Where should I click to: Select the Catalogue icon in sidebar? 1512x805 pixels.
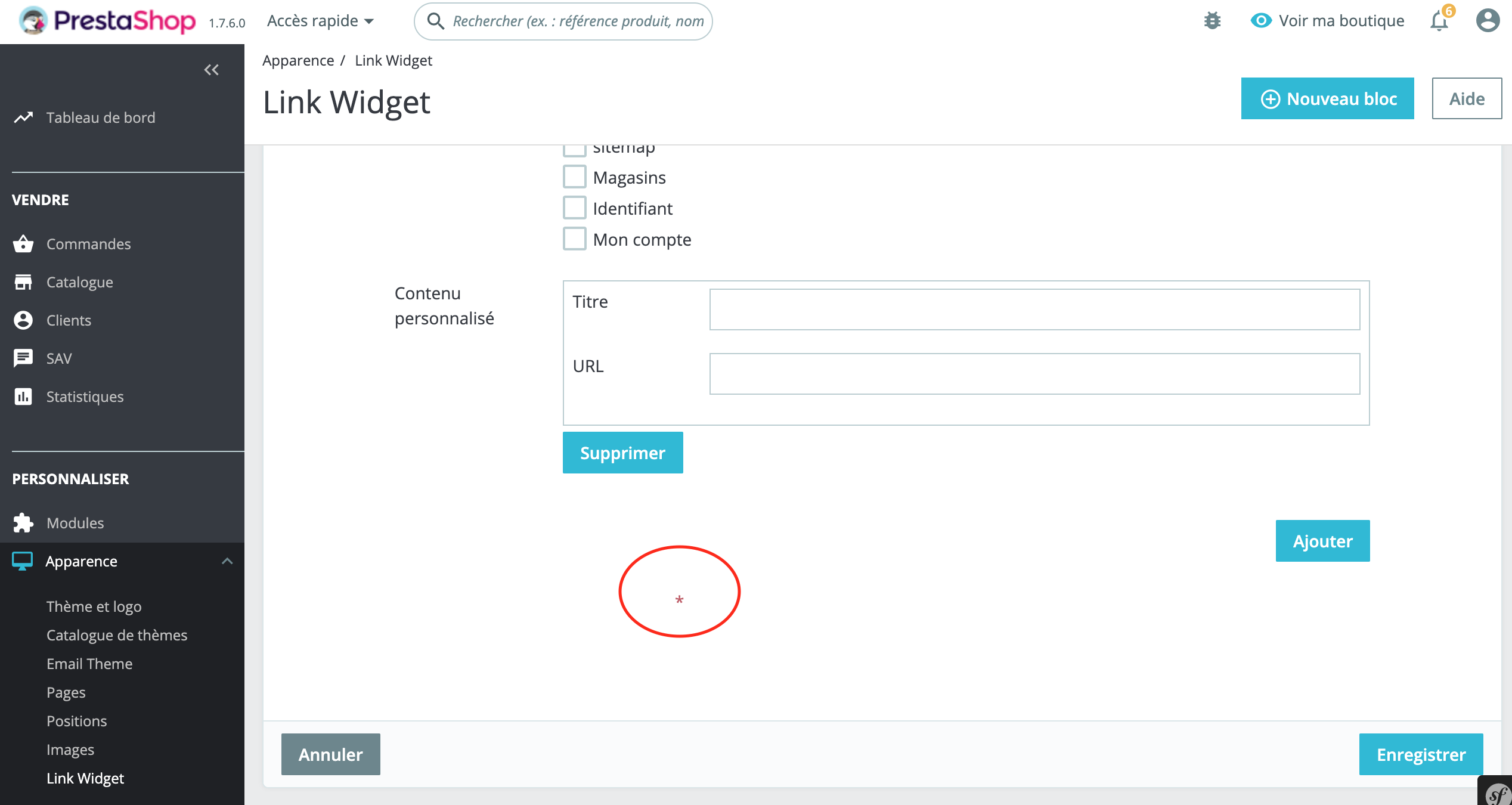click(x=23, y=281)
